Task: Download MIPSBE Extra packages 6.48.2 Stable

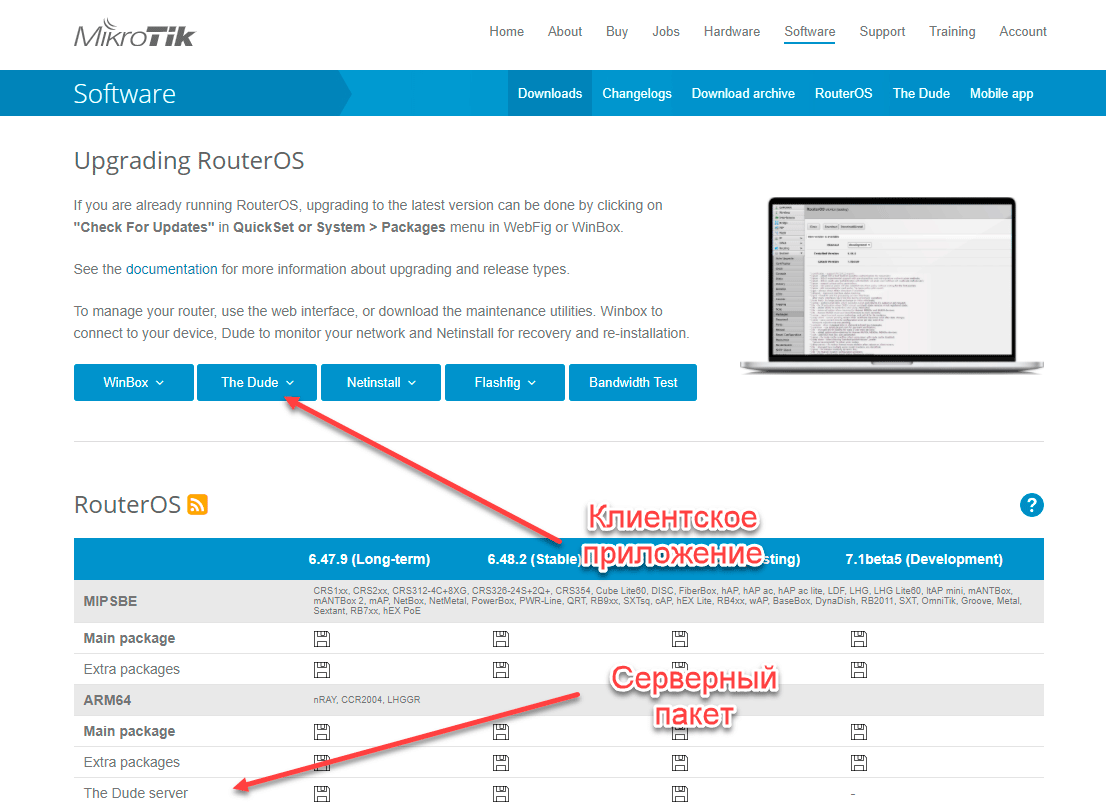Action: (501, 670)
